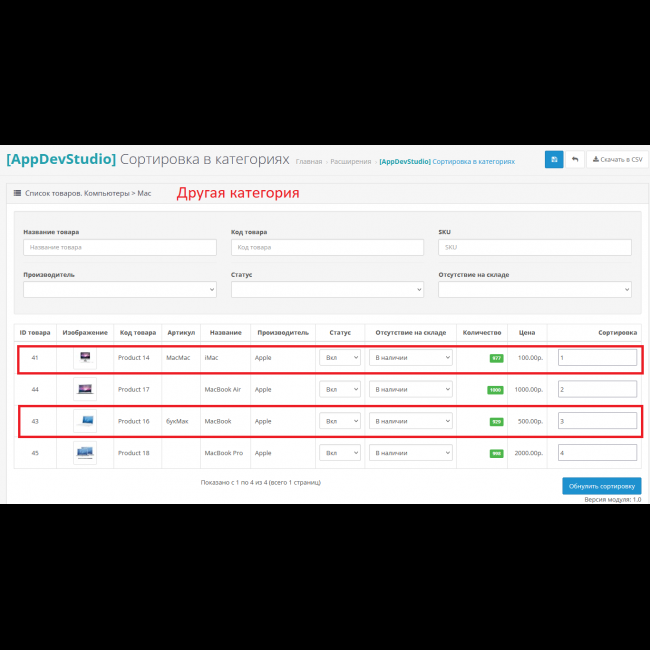Go to Главная breadcrumb link
The height and width of the screenshot is (650, 650).
(309, 161)
